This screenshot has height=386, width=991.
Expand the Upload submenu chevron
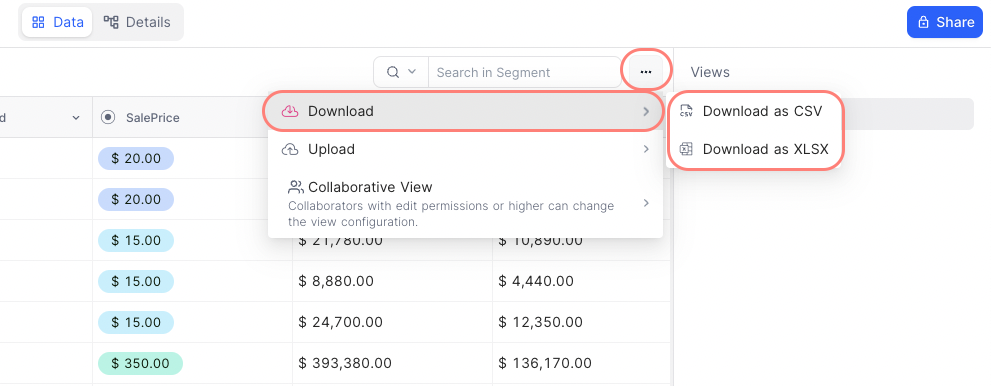(646, 150)
